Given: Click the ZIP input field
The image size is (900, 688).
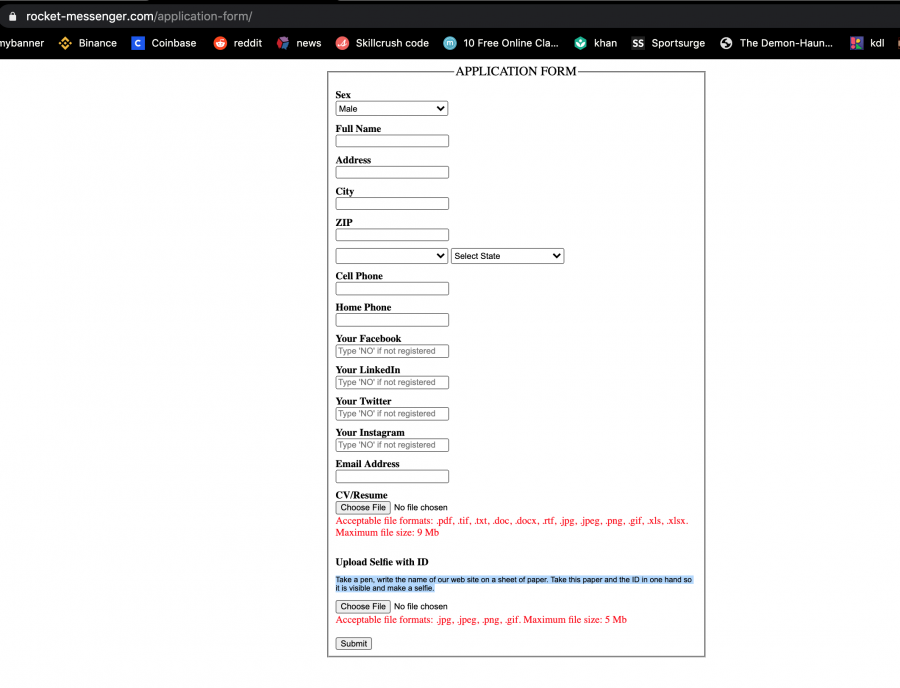Looking at the screenshot, I should coord(392,235).
